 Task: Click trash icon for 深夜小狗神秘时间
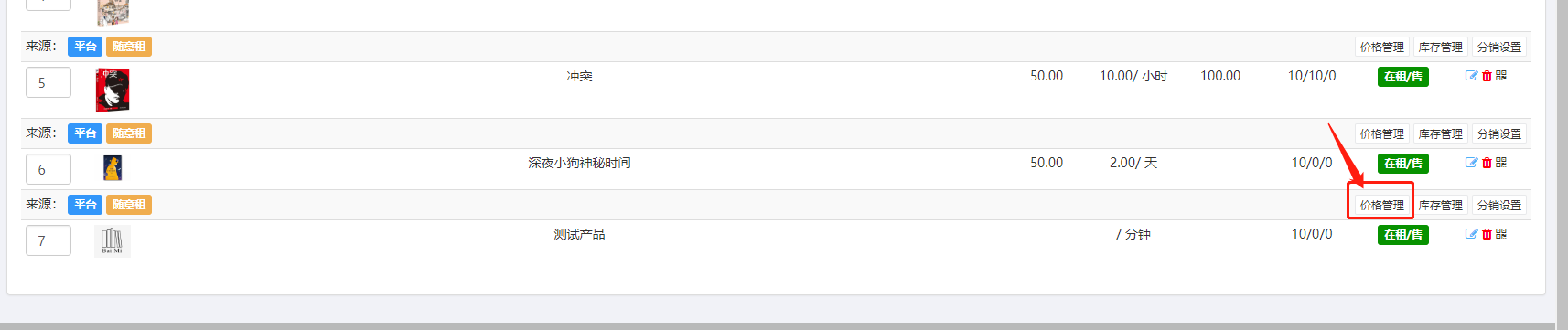pos(1487,163)
